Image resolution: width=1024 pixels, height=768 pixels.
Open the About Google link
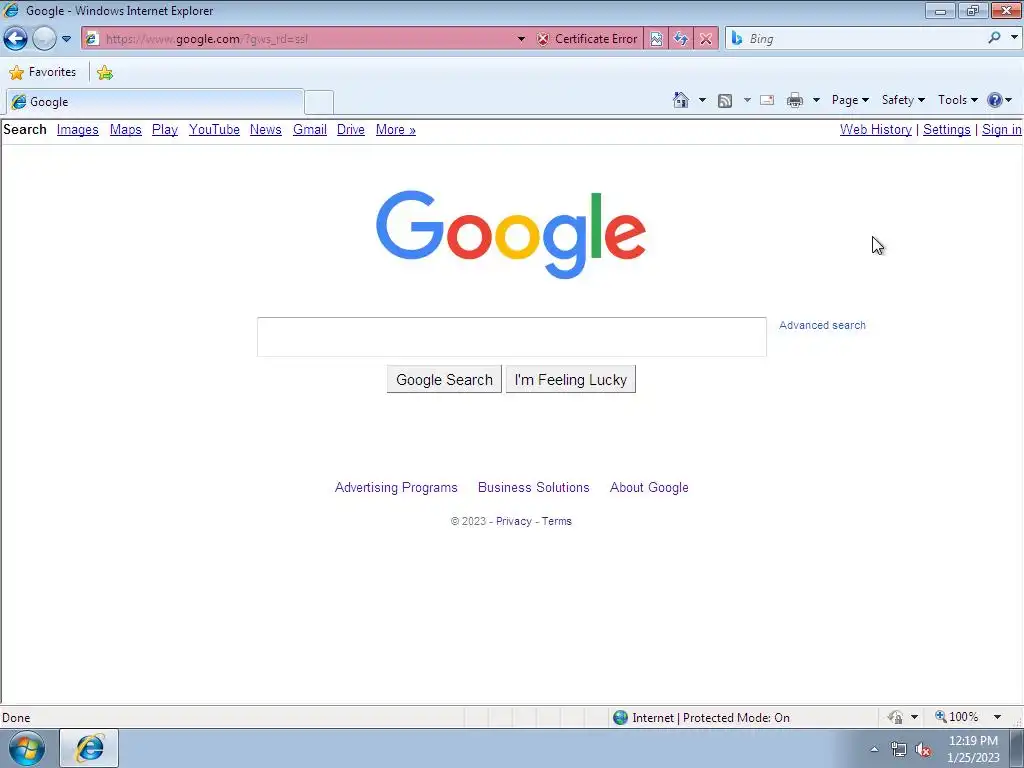tap(649, 487)
